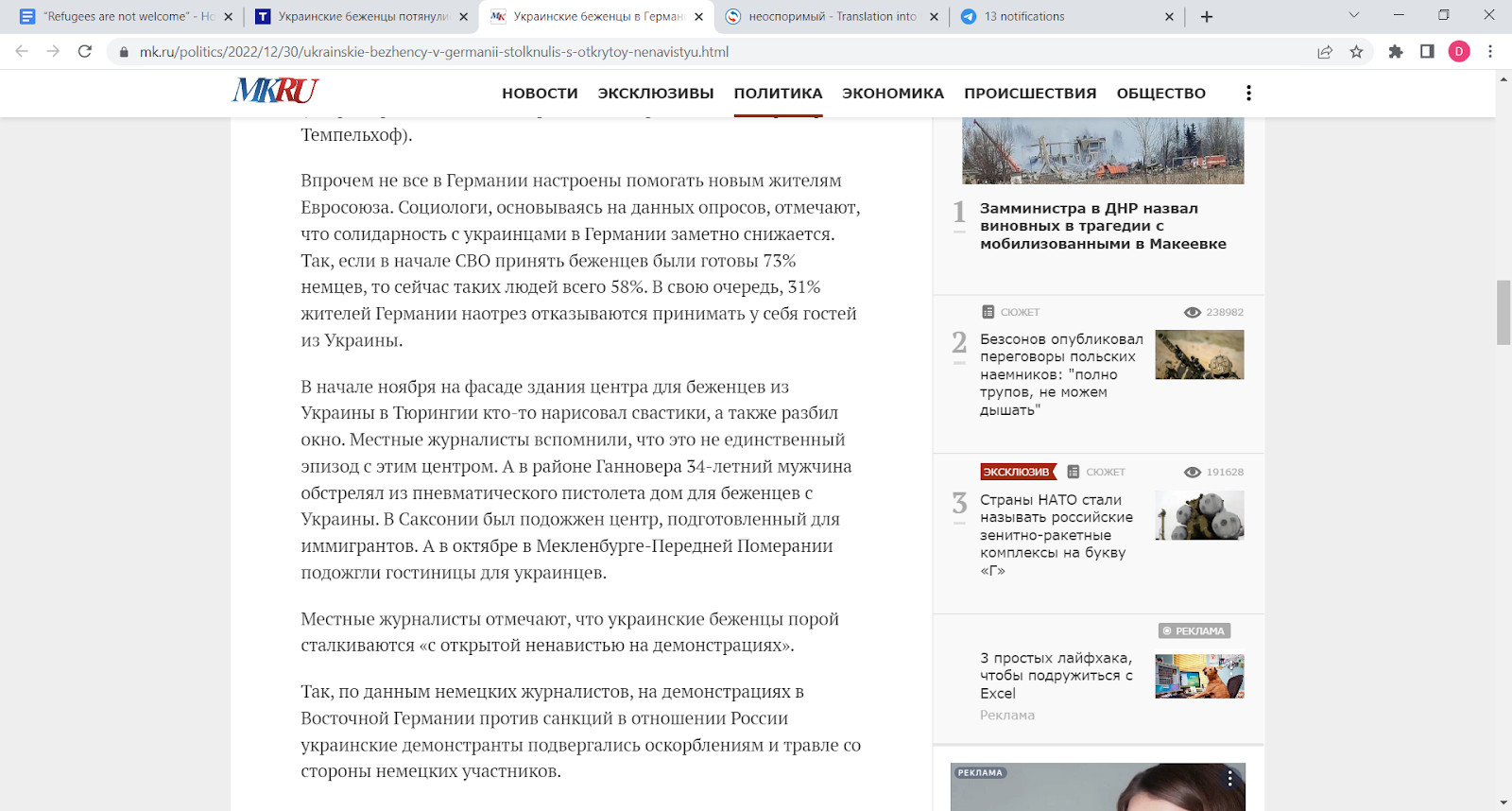This screenshot has height=811, width=1512.
Task: Click the СЮЖЕТ icon next to ЭКСКЛЮЗИВ badge
Action: pos(1073,472)
